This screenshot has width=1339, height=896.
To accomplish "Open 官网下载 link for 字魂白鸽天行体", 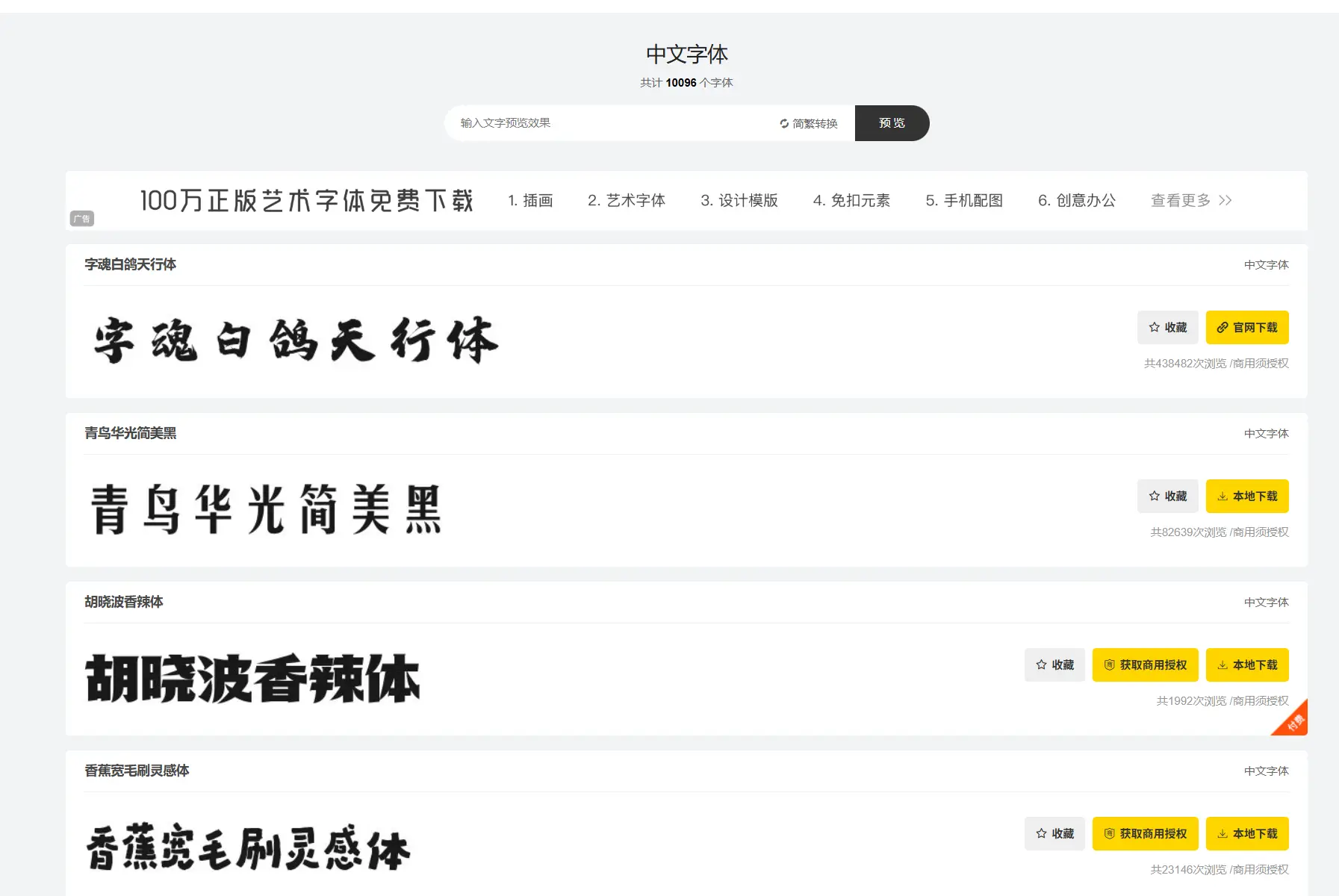I will pos(1246,328).
